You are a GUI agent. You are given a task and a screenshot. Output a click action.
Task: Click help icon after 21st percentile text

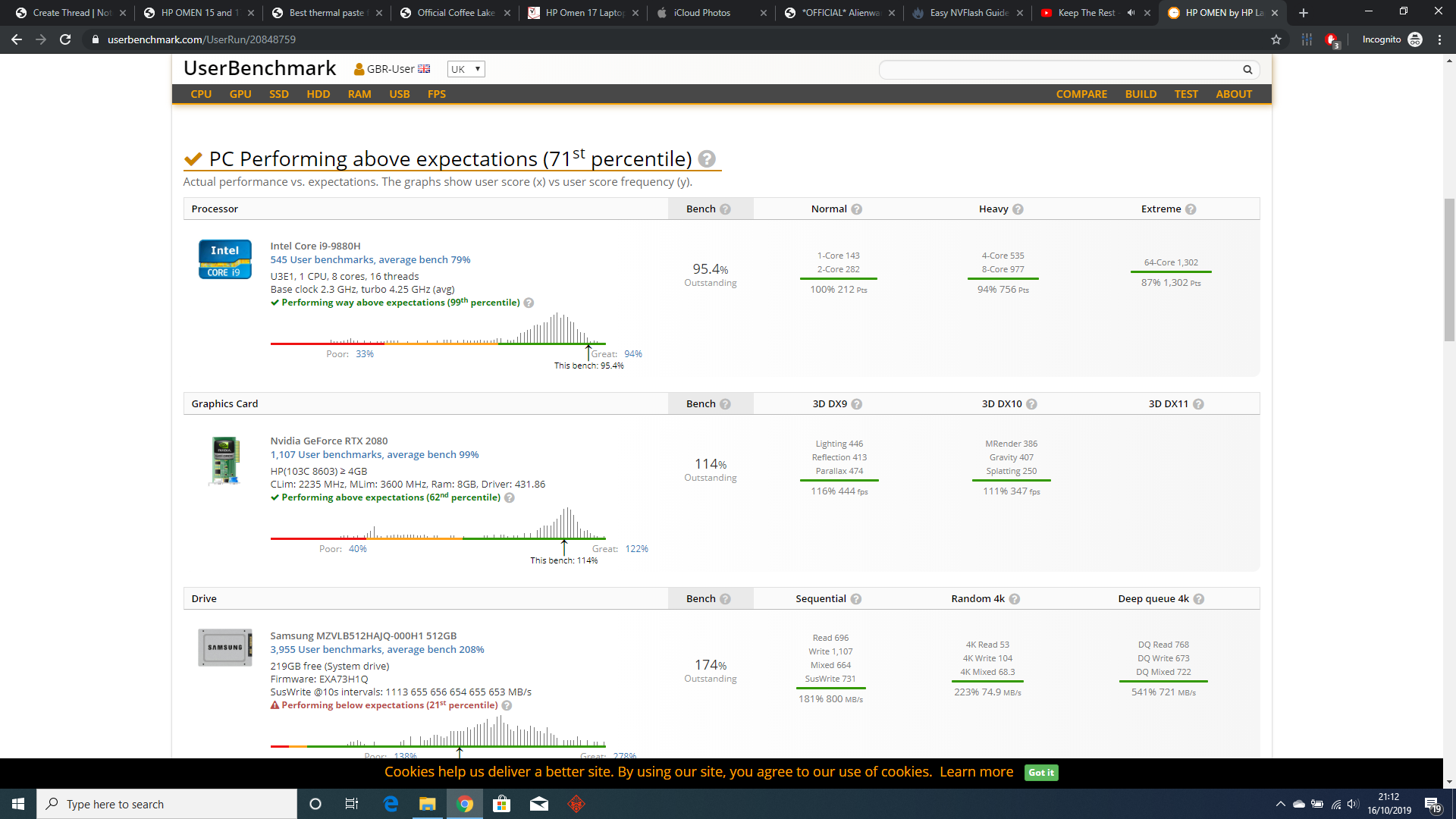tap(507, 706)
